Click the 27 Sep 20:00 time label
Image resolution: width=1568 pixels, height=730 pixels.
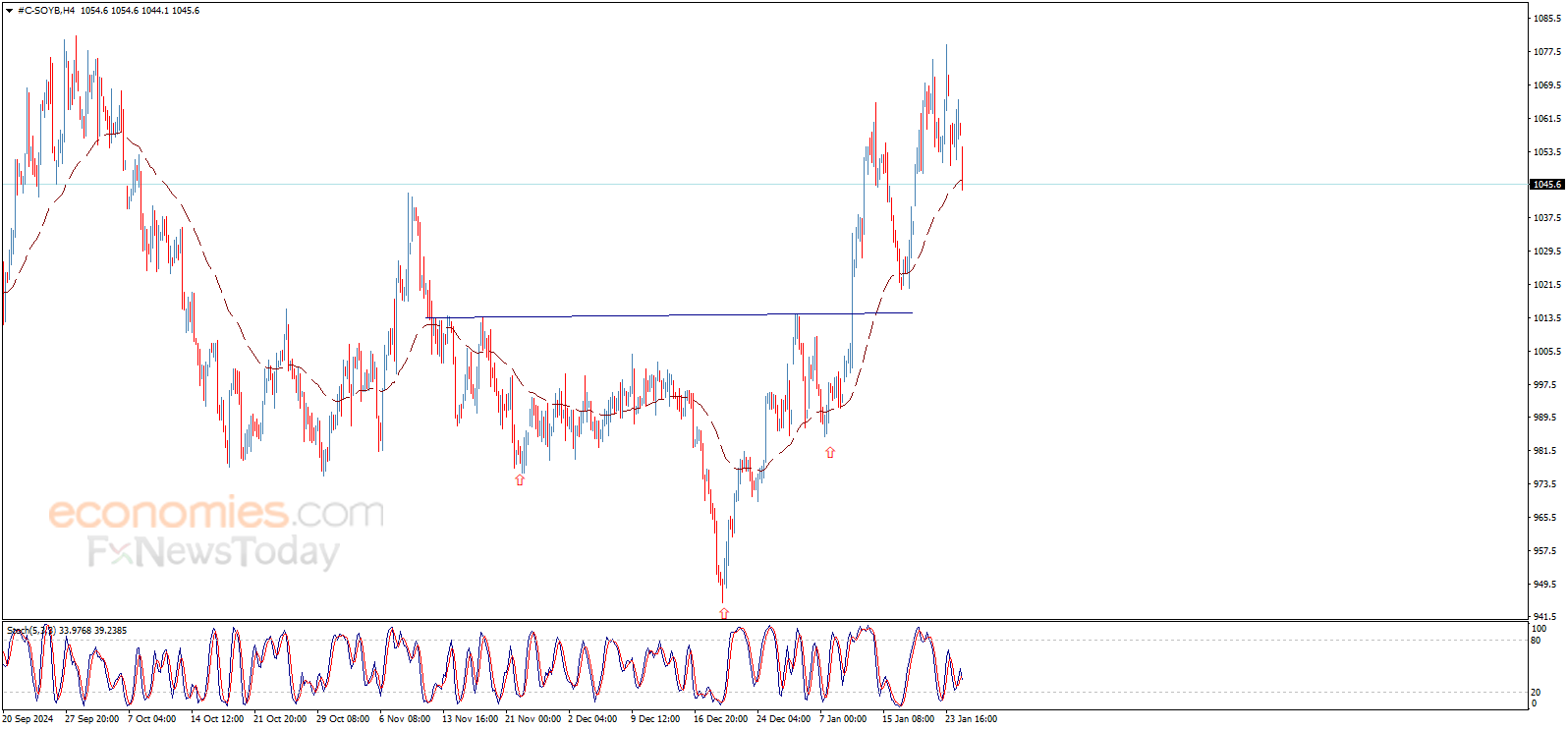92,719
